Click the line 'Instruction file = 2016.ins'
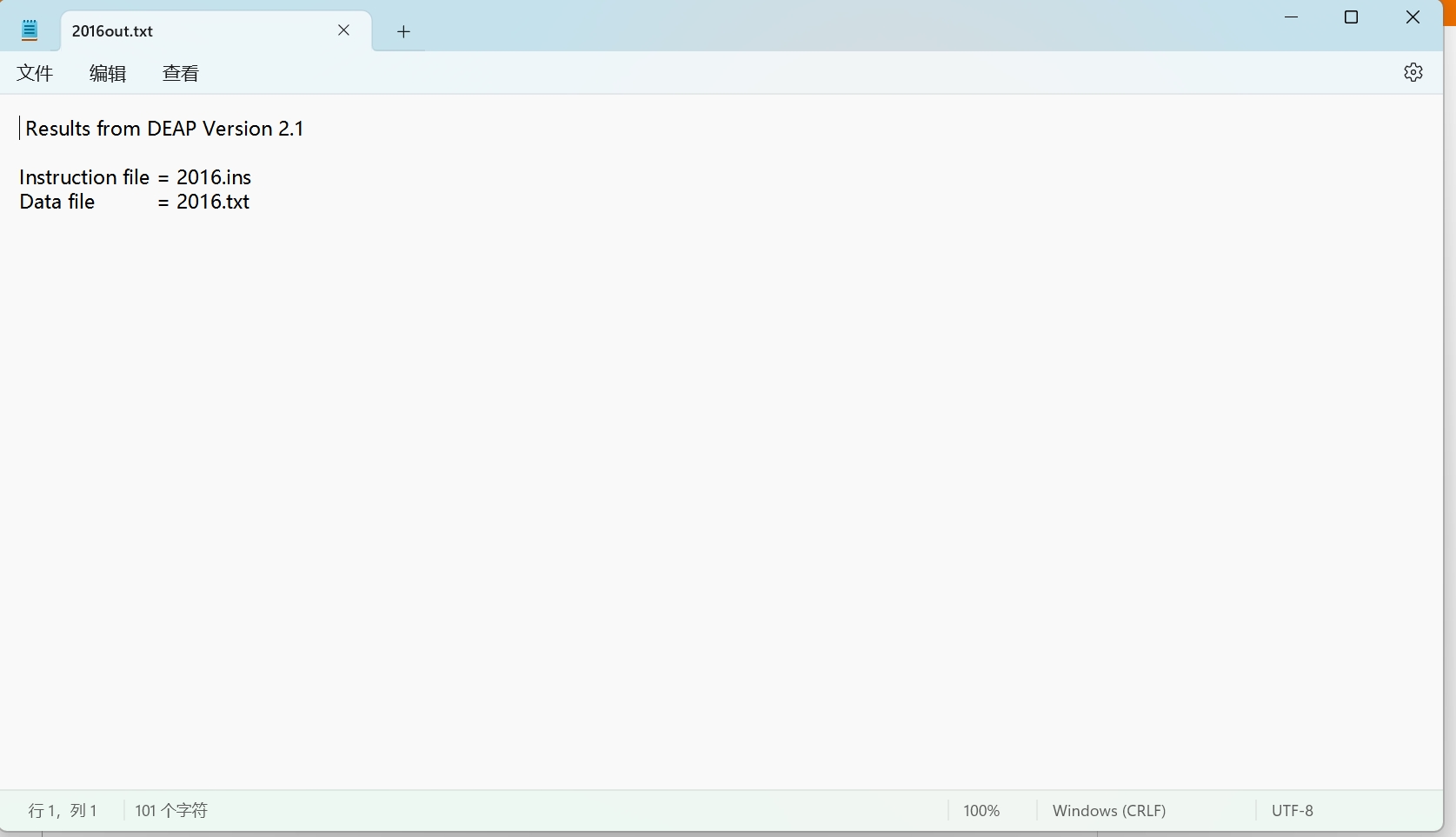This screenshot has width=1456, height=837. tap(136, 177)
